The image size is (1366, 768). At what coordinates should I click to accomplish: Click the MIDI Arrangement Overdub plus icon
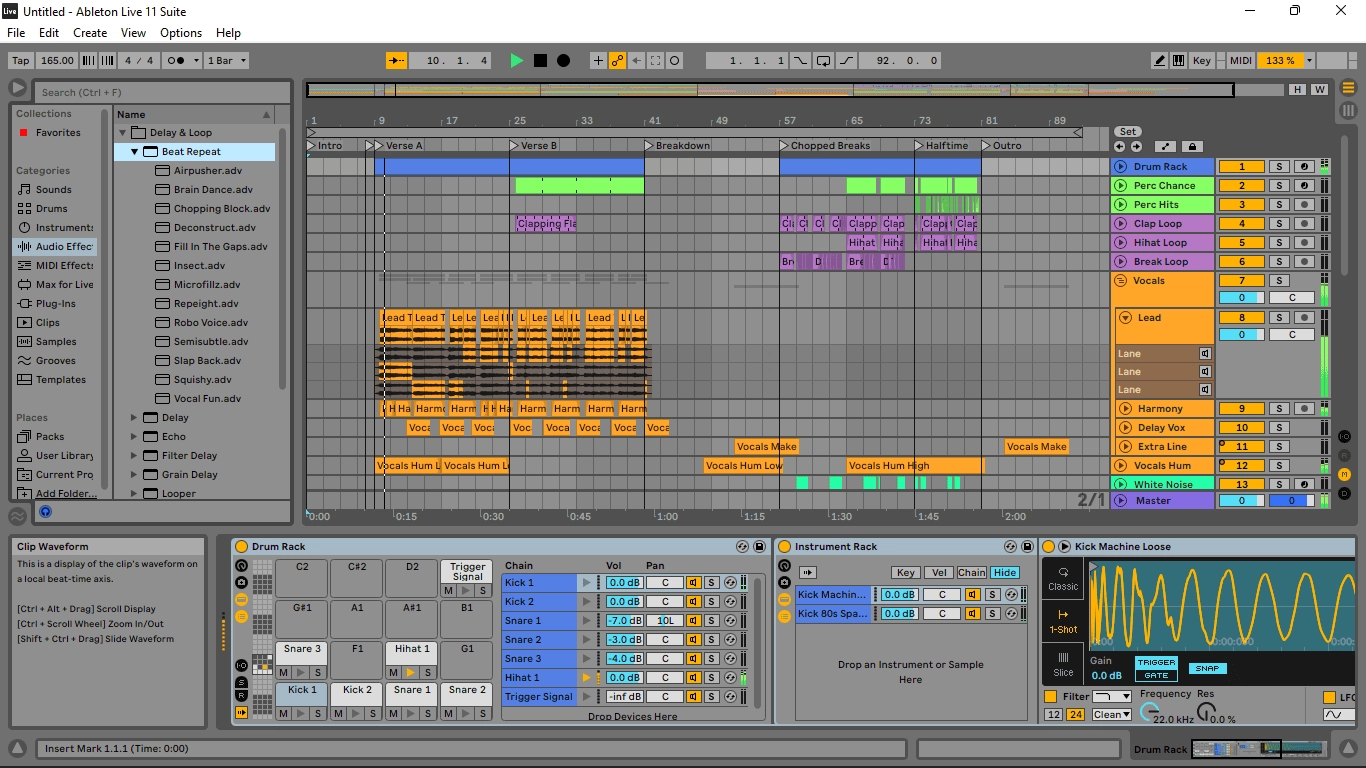pyautogui.click(x=598, y=61)
